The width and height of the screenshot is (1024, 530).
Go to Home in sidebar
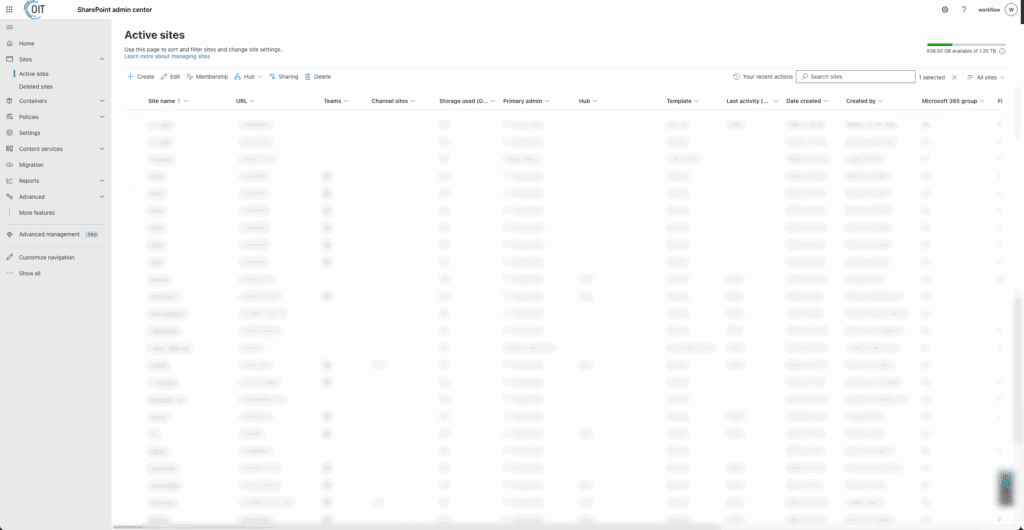pos(27,43)
